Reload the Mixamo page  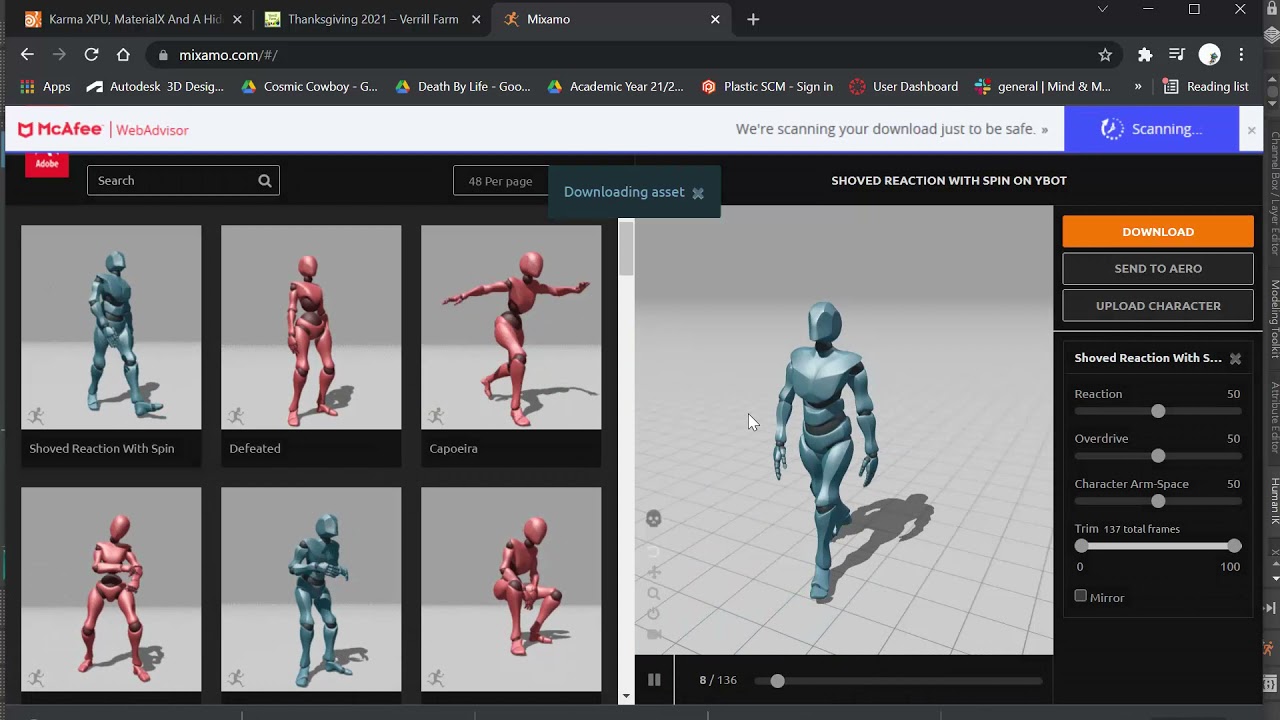[91, 55]
